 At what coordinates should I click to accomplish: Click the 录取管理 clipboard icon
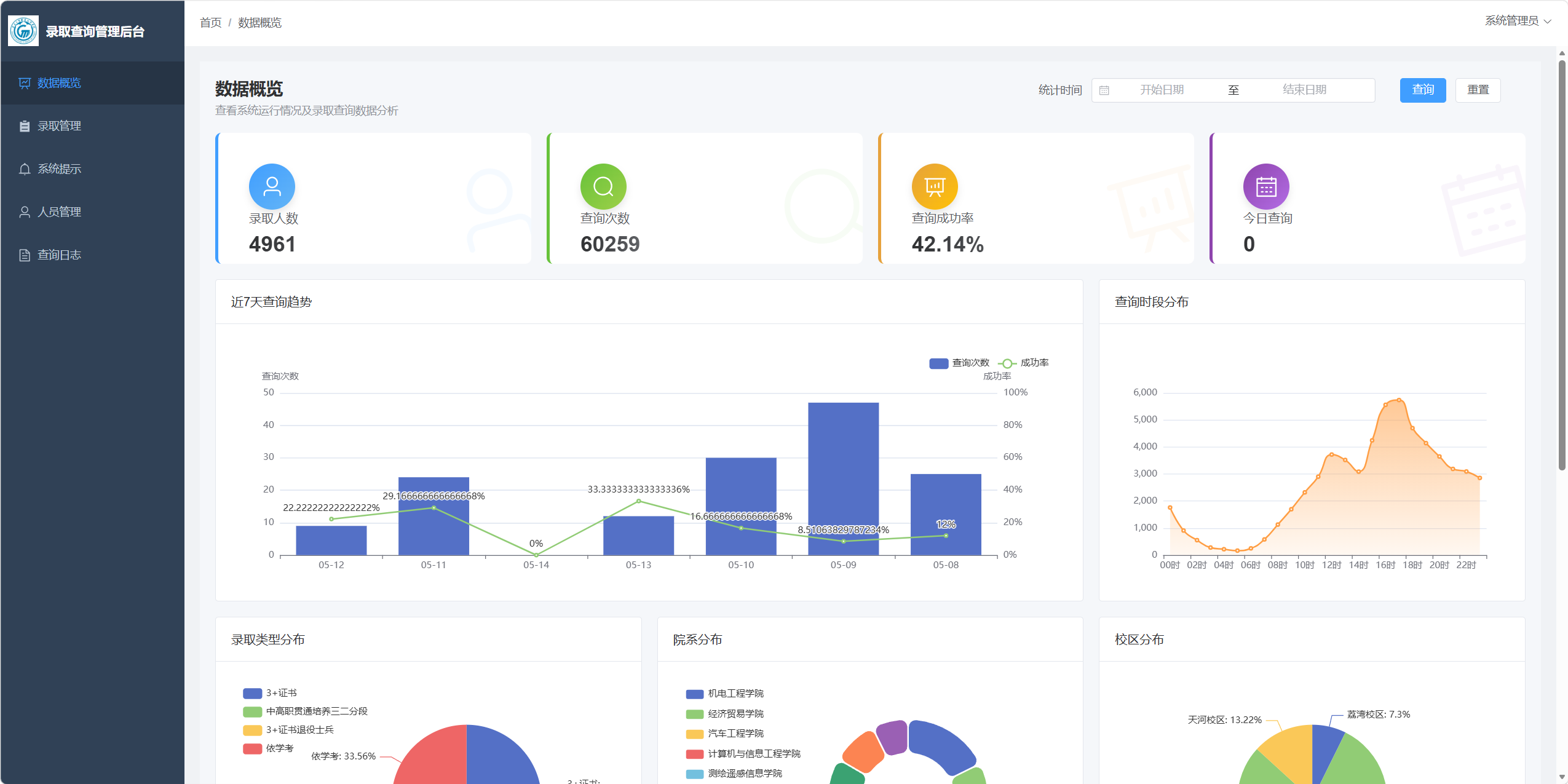[x=25, y=126]
